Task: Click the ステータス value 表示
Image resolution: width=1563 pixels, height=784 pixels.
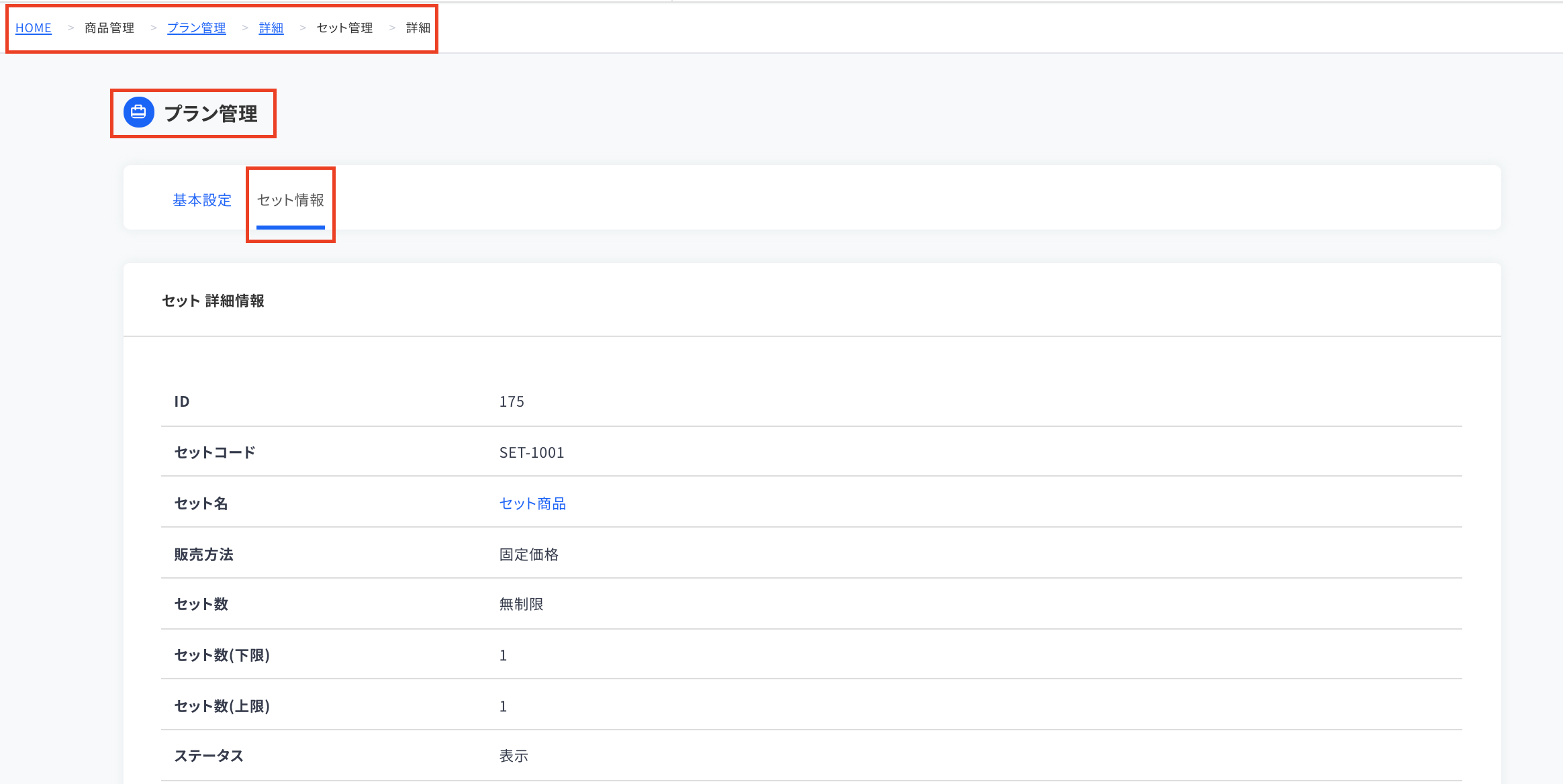Action: tap(514, 756)
